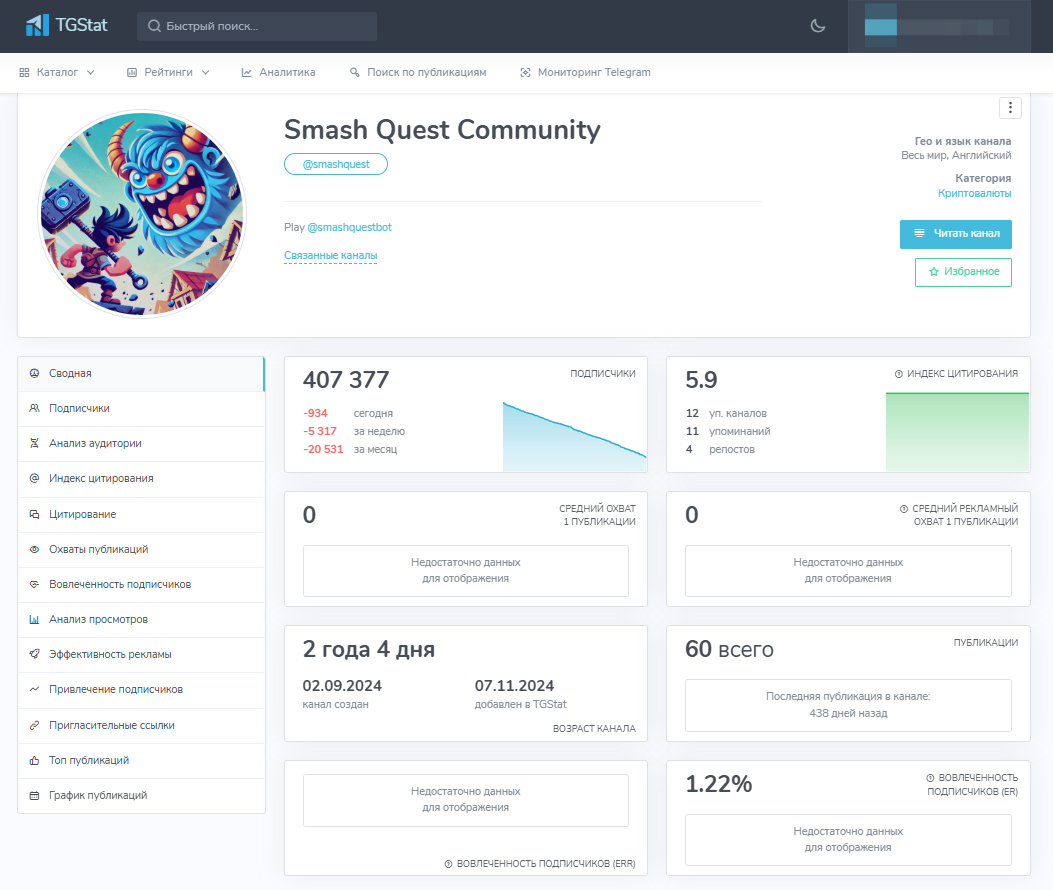The image size is (1053, 890).
Task: Open Цитирование sidebar item
Action: coord(141,515)
